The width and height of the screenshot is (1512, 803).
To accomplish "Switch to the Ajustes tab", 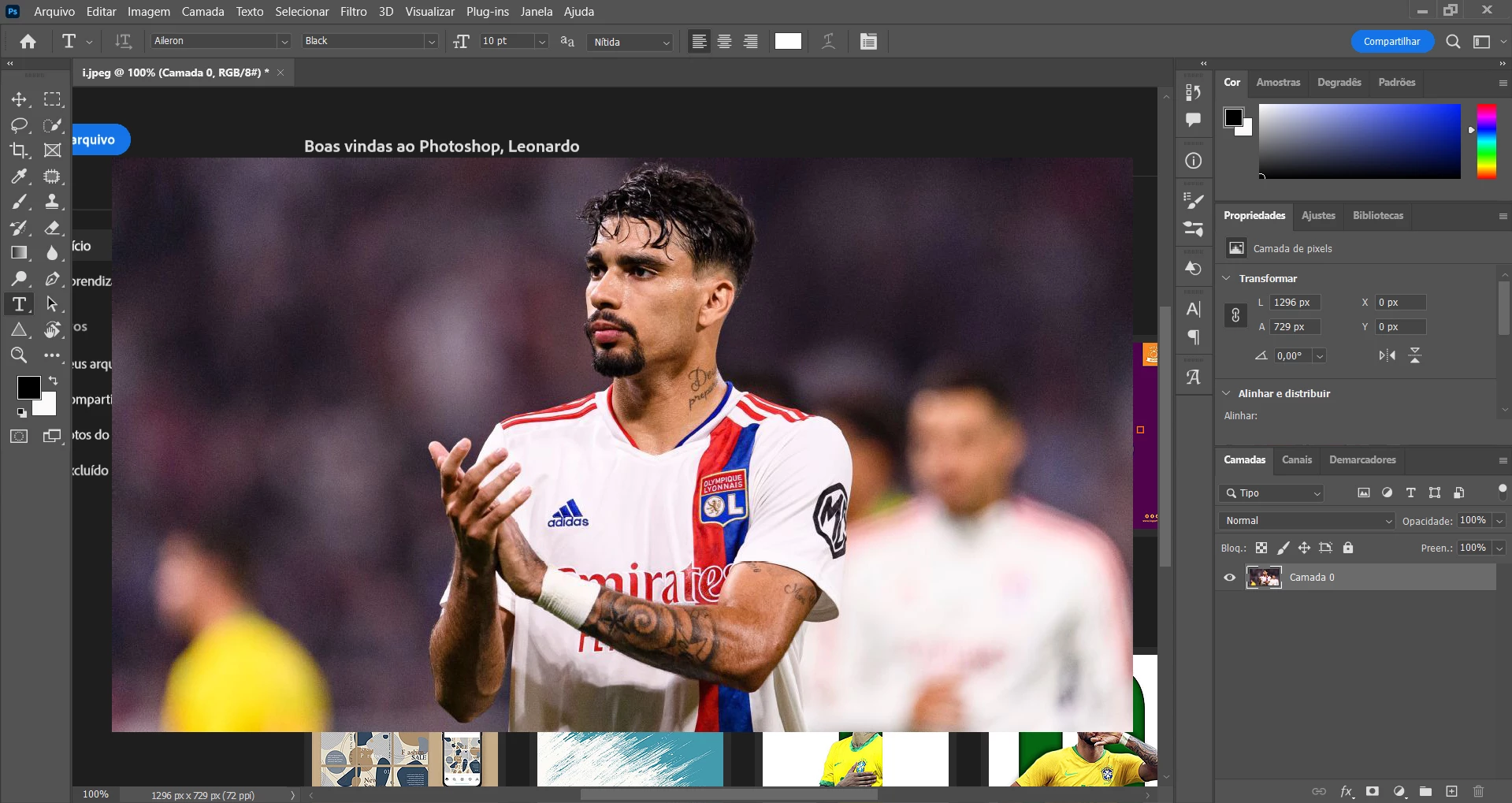I will [x=1318, y=215].
